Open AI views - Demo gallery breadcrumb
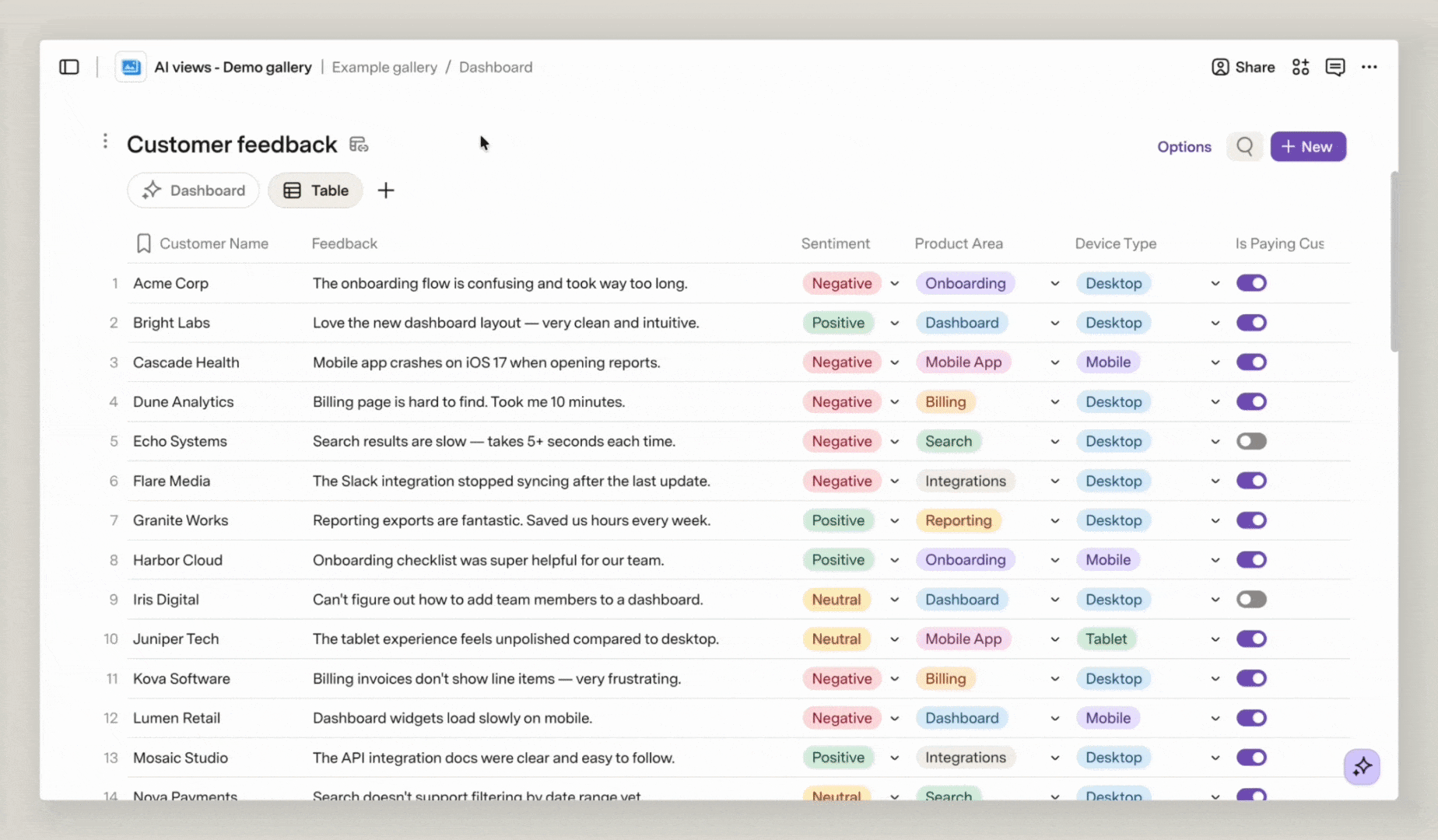 pyautogui.click(x=233, y=67)
